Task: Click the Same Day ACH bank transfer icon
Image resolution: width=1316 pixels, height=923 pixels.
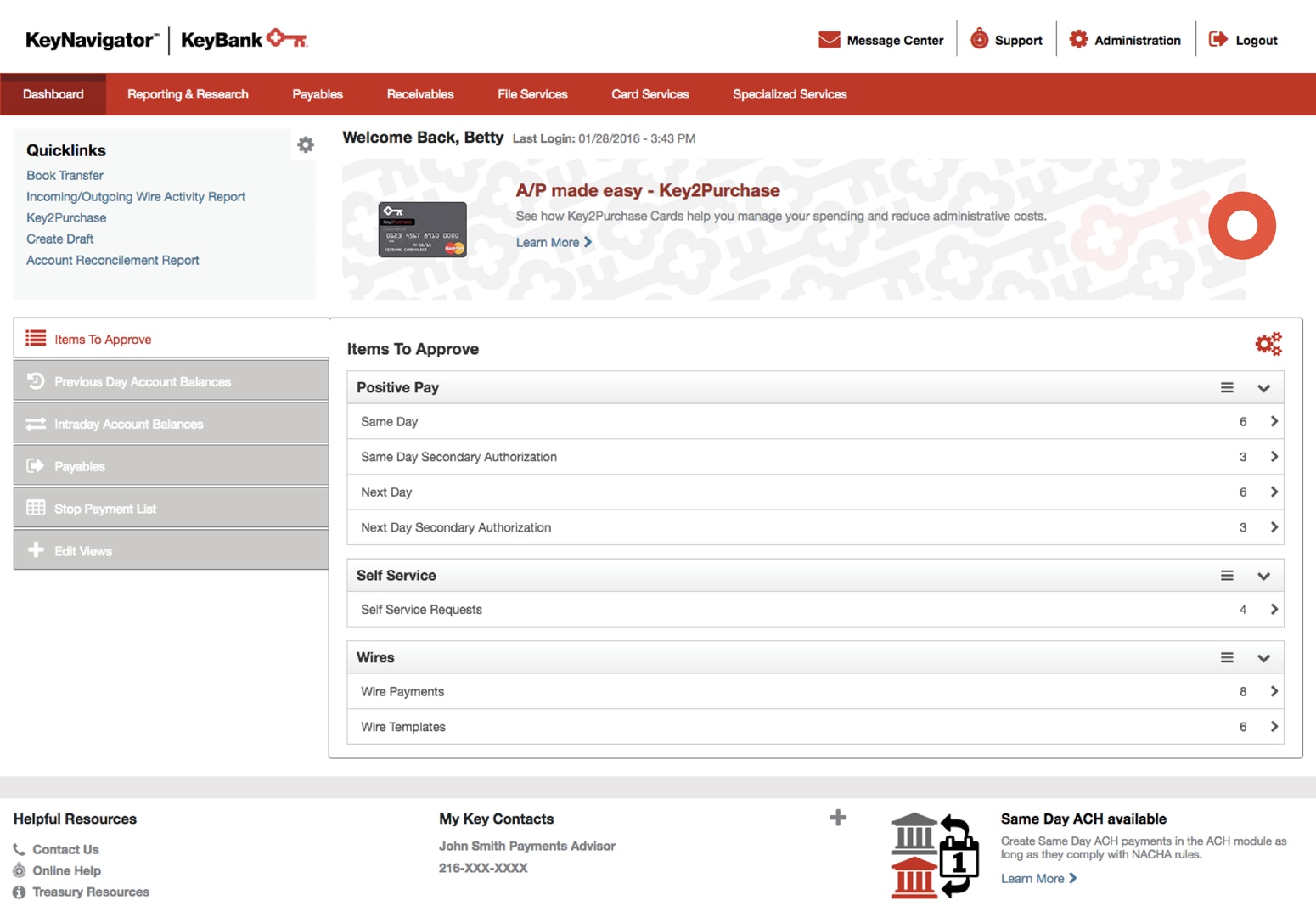Action: (x=935, y=855)
